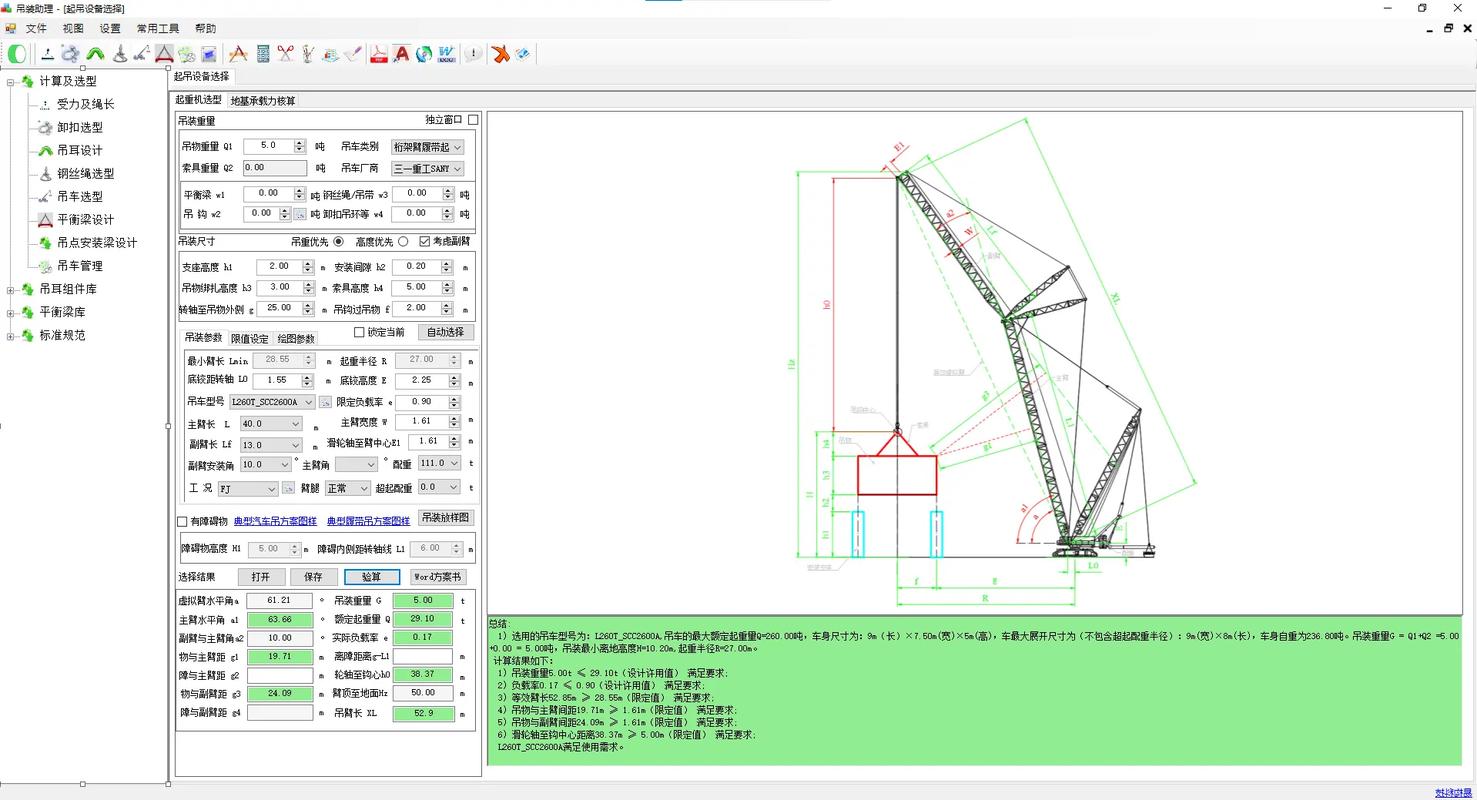Open the 吊车类别 dropdown

click(428, 147)
